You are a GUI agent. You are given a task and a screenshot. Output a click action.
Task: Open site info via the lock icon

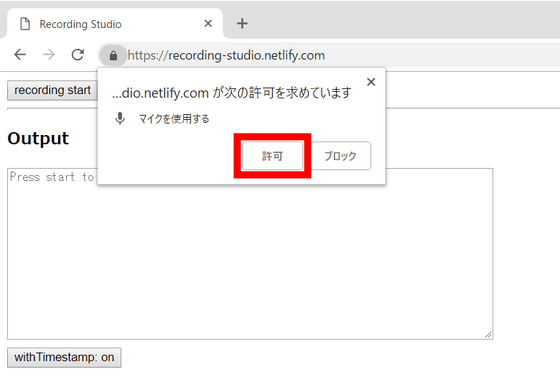tap(113, 55)
